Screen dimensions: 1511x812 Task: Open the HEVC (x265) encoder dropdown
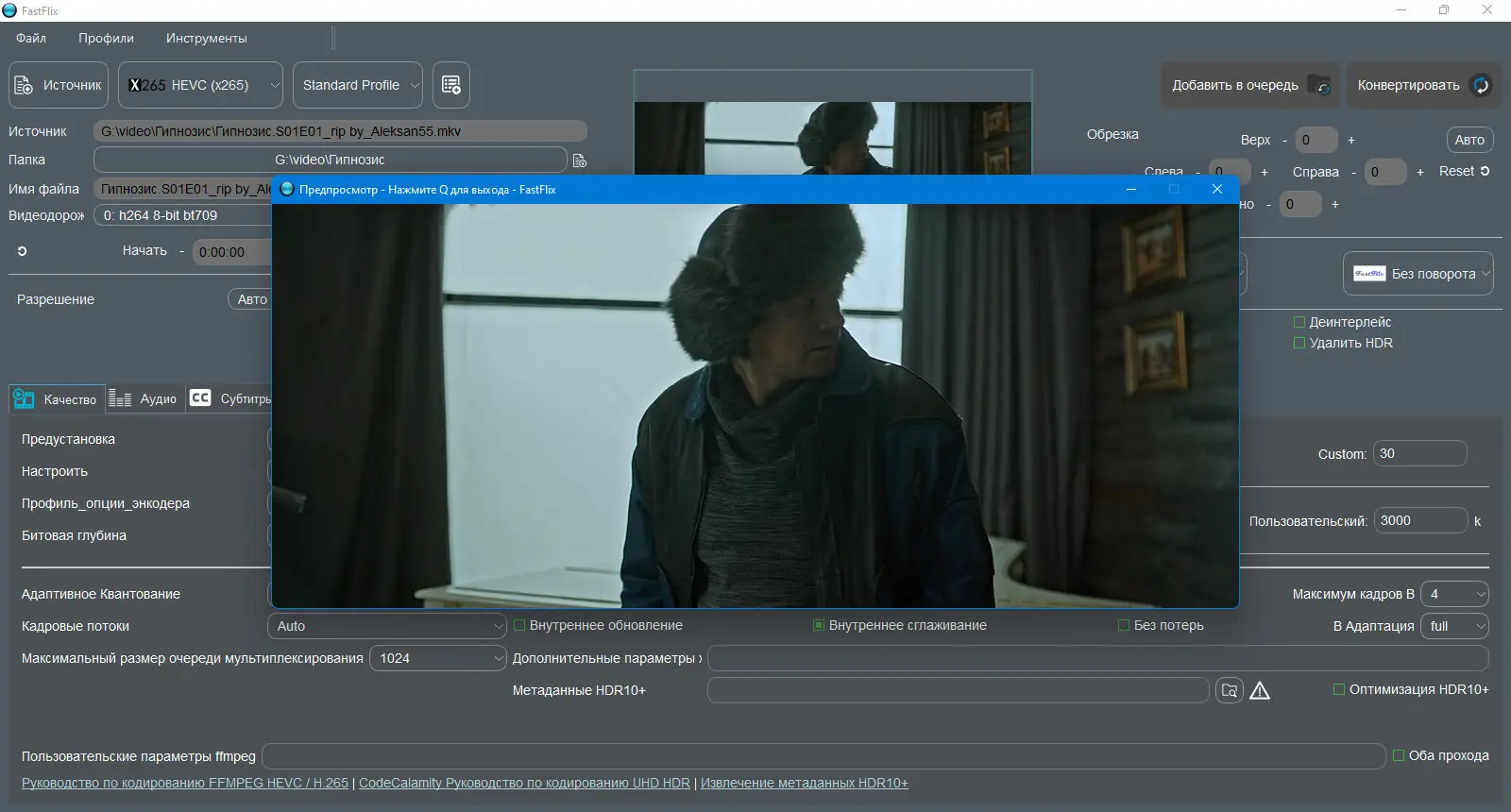click(200, 85)
